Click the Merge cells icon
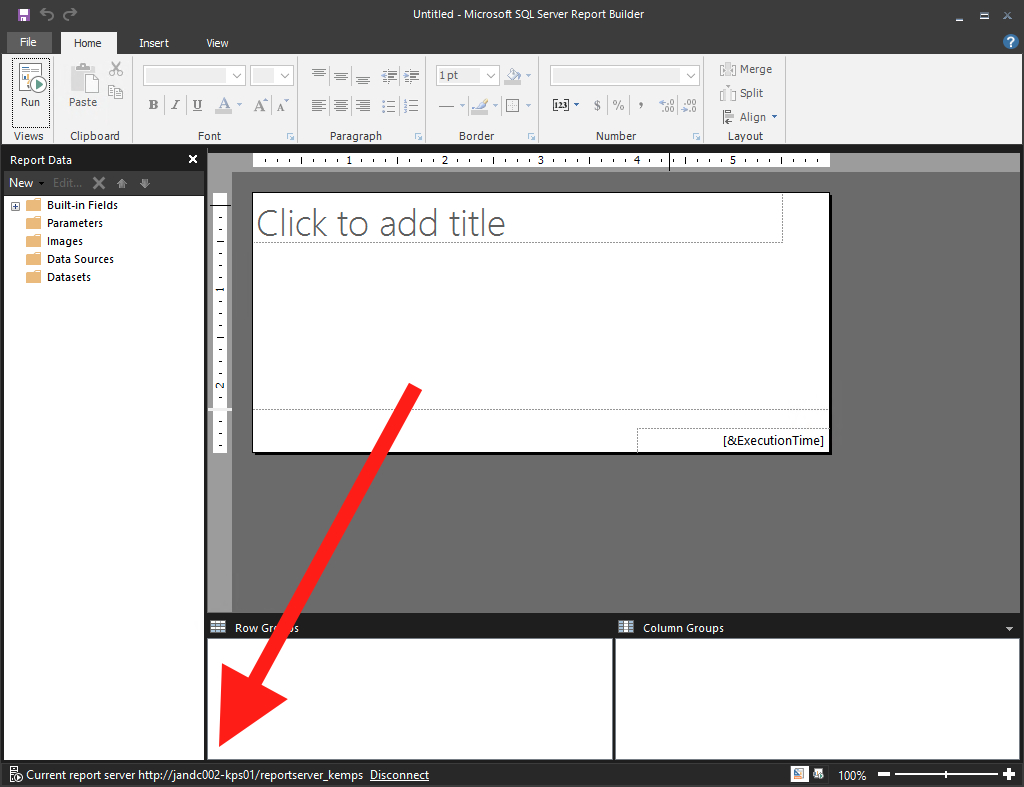Viewport: 1024px width, 787px height. click(x=746, y=69)
